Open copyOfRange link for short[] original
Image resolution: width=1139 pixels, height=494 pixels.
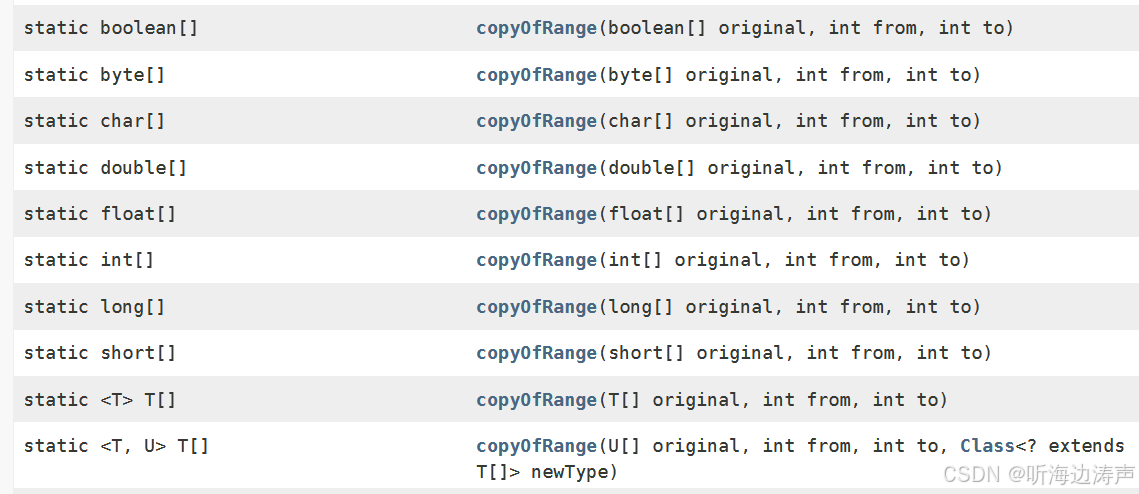[537, 353]
